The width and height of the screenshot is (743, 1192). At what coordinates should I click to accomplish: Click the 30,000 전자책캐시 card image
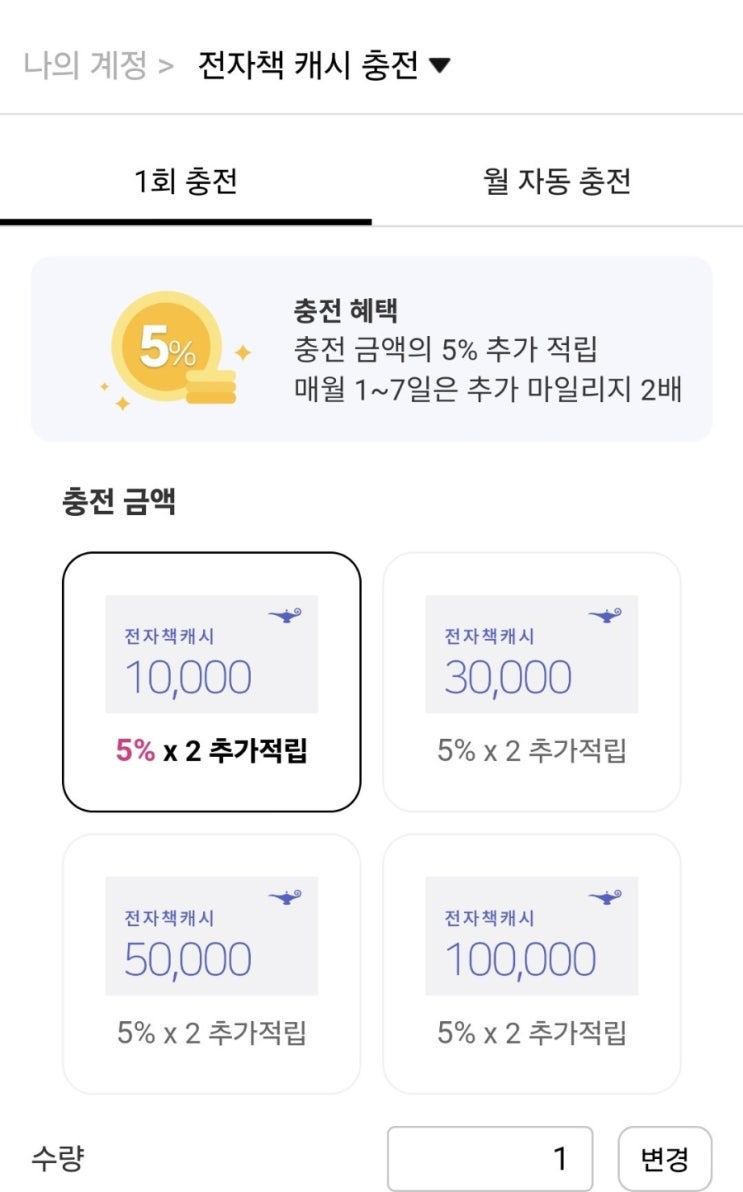point(531,655)
